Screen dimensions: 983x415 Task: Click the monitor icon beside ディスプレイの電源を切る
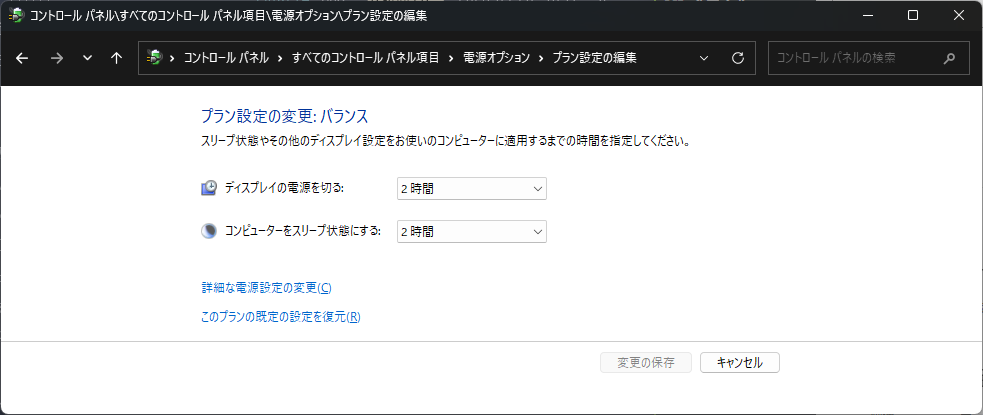coord(209,188)
